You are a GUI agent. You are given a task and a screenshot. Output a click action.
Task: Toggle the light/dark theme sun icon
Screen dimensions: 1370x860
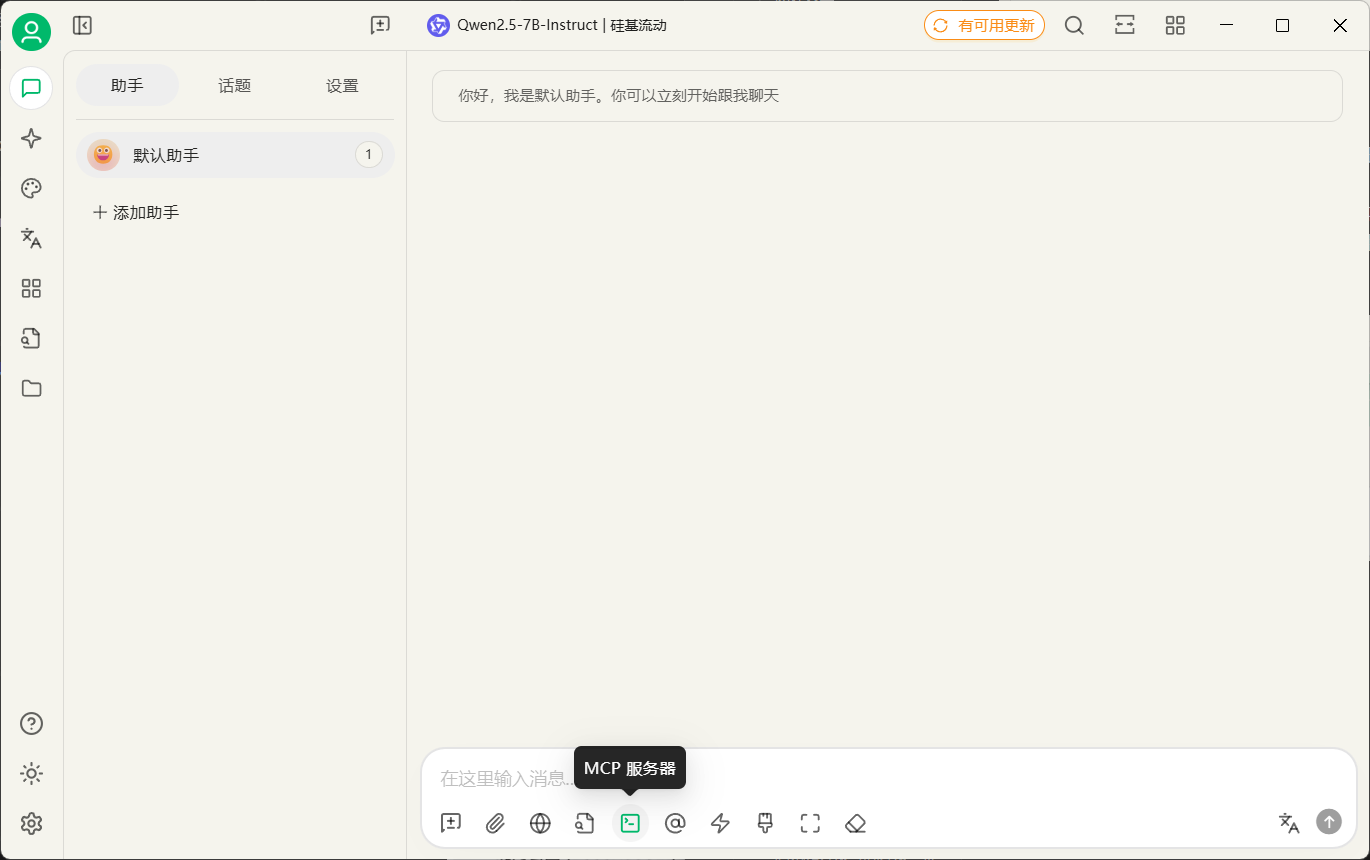[31, 773]
